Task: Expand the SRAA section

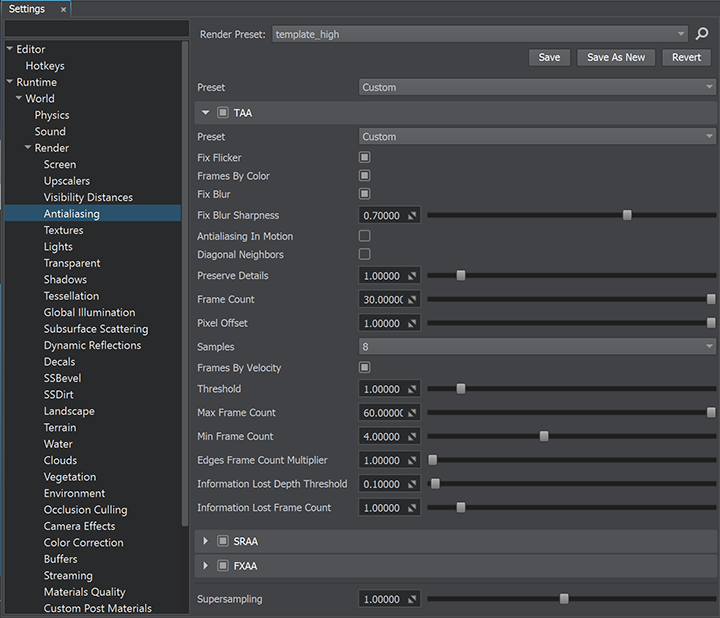Action: (206, 541)
